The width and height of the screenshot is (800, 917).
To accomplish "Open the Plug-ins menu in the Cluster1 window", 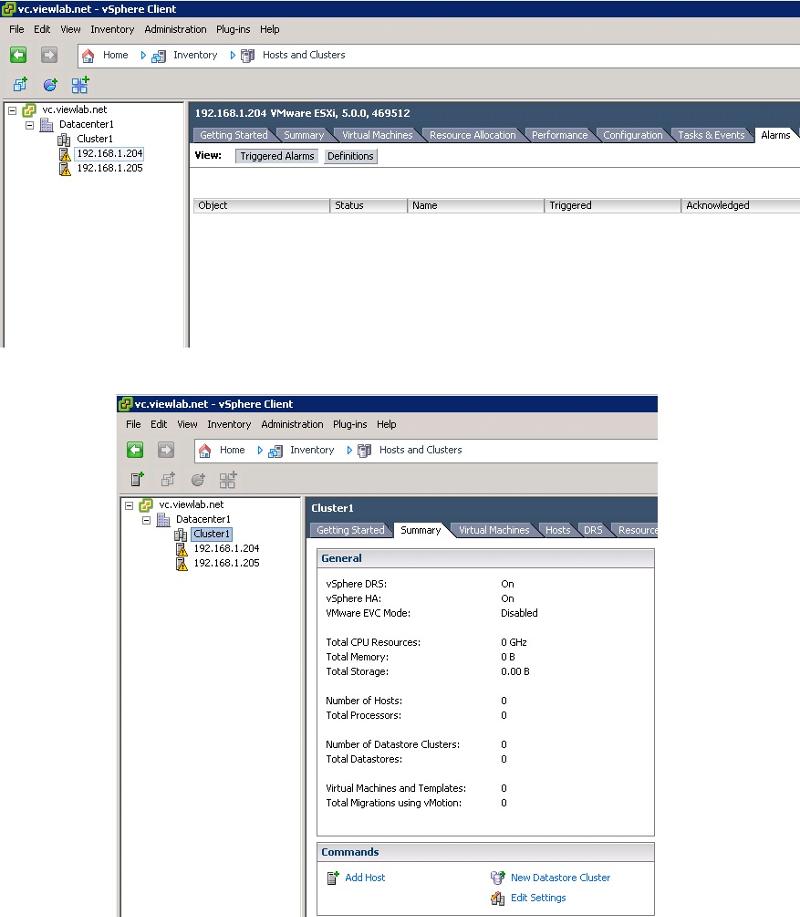I will pos(350,424).
